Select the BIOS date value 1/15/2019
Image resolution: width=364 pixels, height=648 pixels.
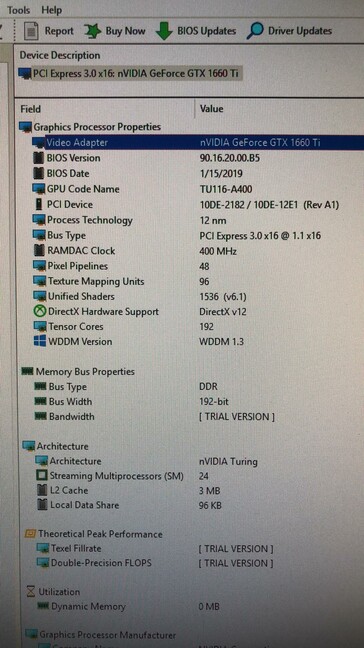tap(221, 174)
